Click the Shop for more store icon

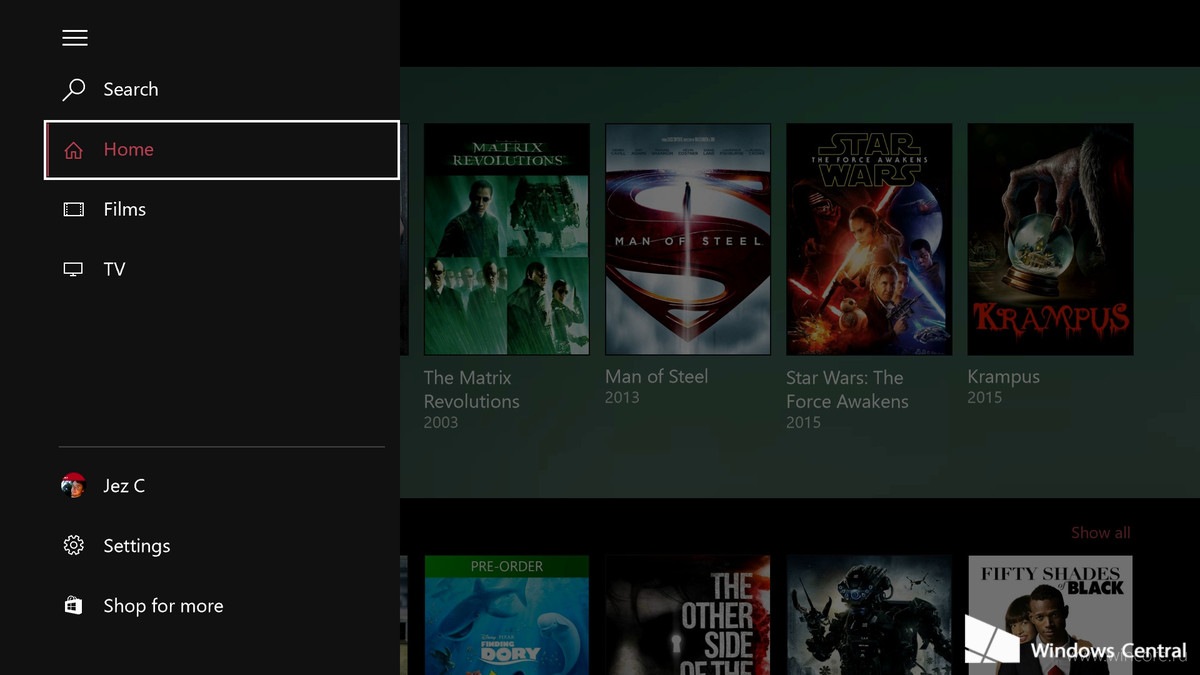73,606
